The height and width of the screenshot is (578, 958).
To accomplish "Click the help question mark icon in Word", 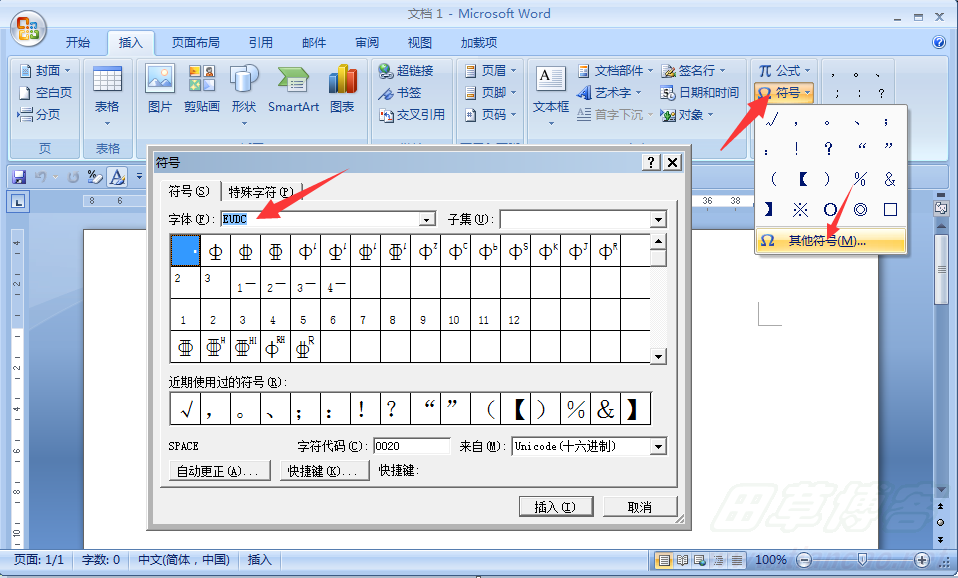I will [939, 42].
